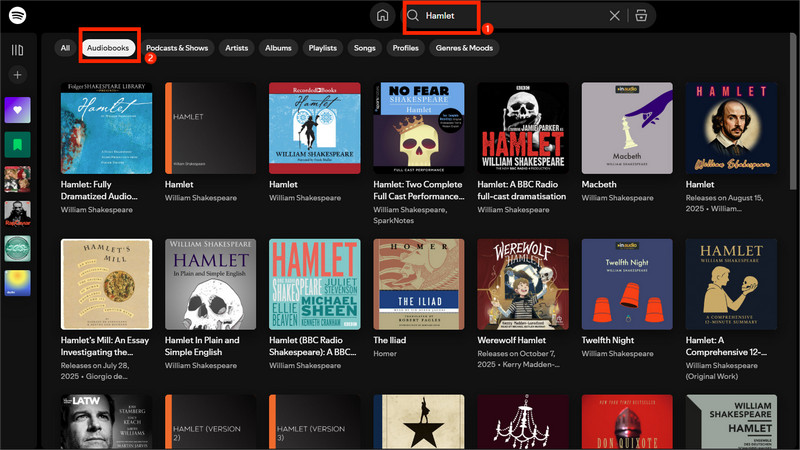Switch to Podcasts & Shows filter

click(177, 48)
